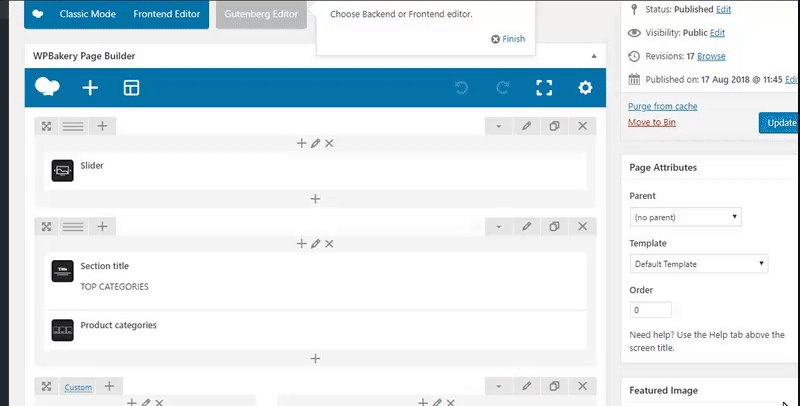This screenshot has height=406, width=800.
Task: Open the Parent page dropdown
Action: click(x=685, y=217)
